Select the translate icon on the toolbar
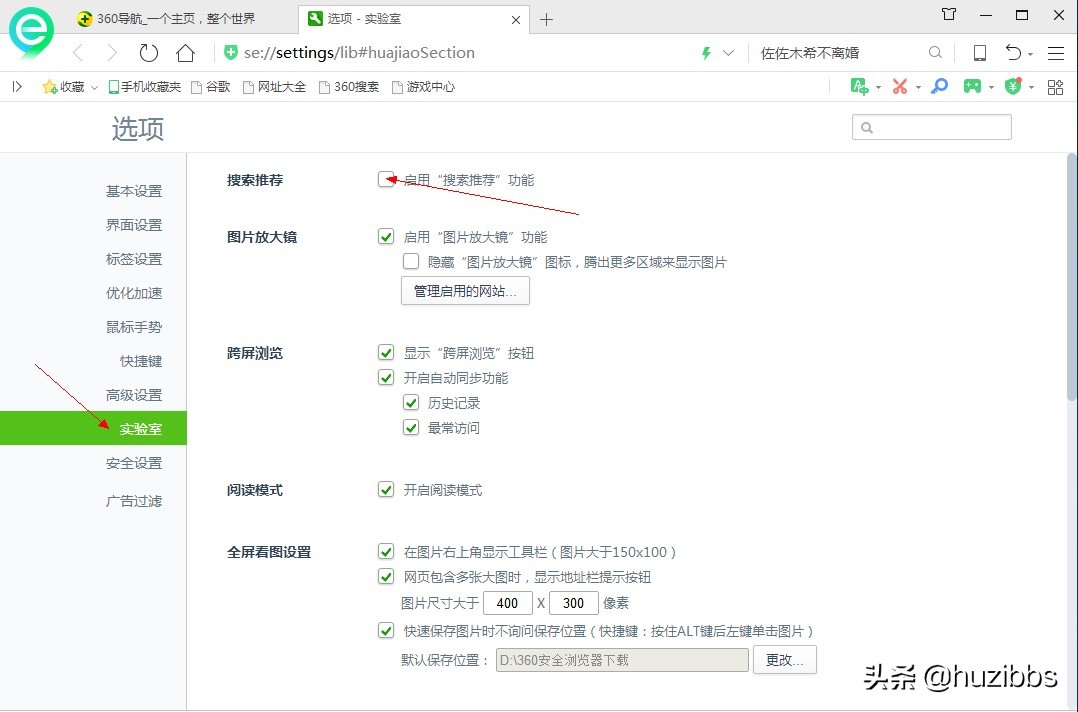1078x712 pixels. point(860,87)
